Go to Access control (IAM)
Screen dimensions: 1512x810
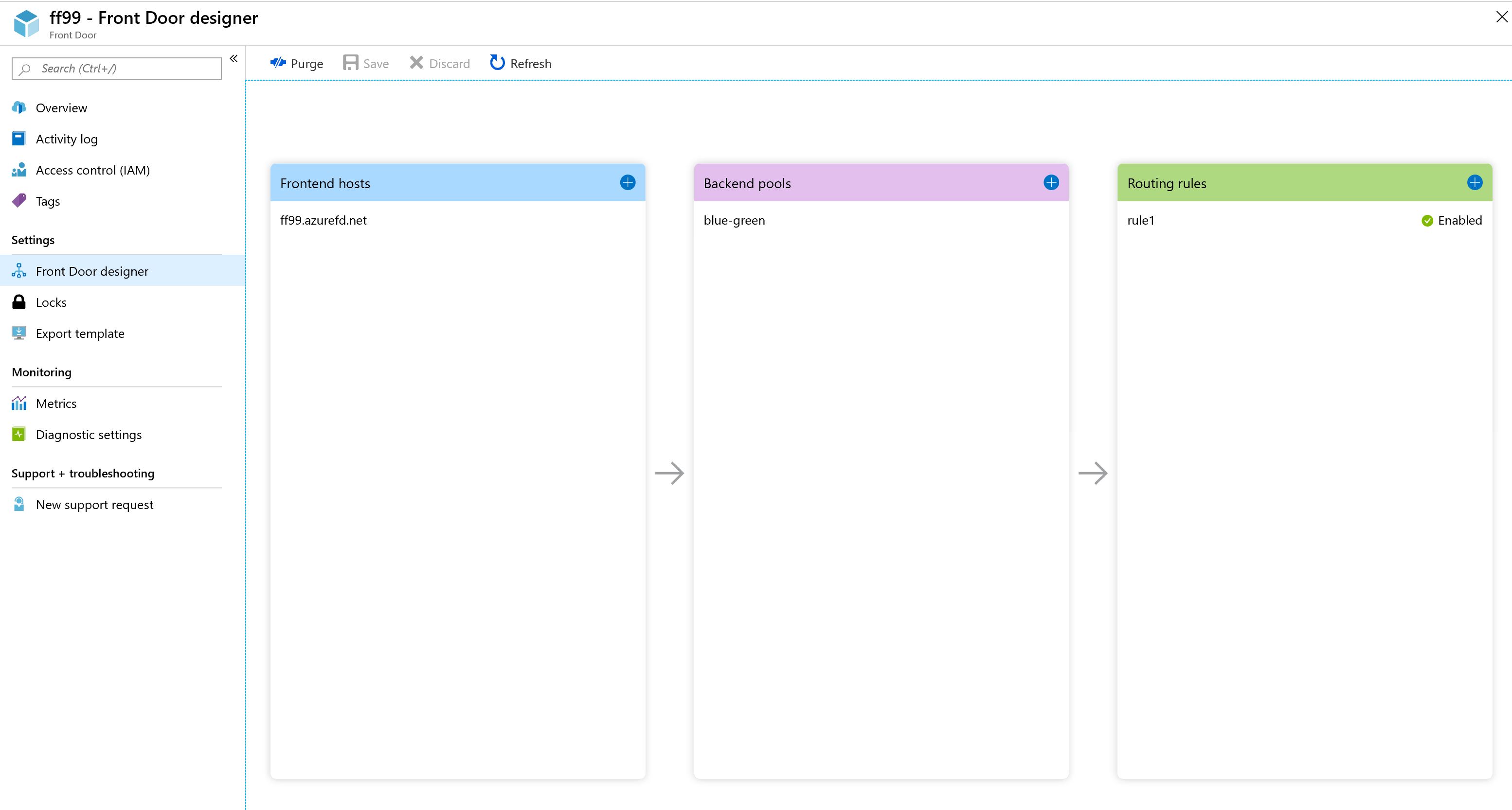pyautogui.click(x=92, y=170)
